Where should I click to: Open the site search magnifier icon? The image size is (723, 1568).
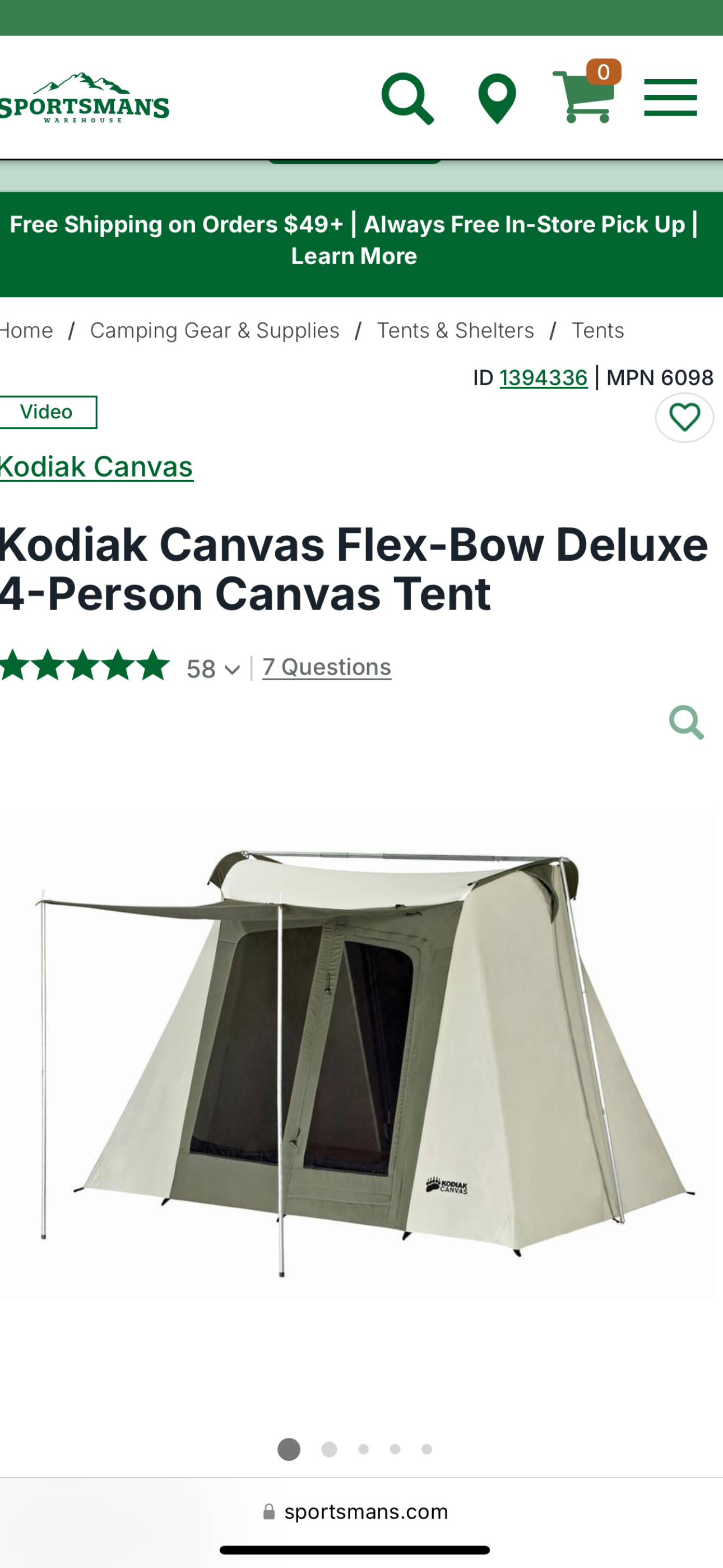408,99
